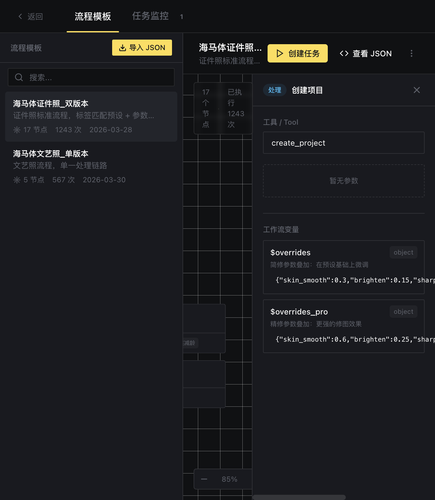Click the 85% zoom level
This screenshot has width=435, height=500.
point(229,479)
